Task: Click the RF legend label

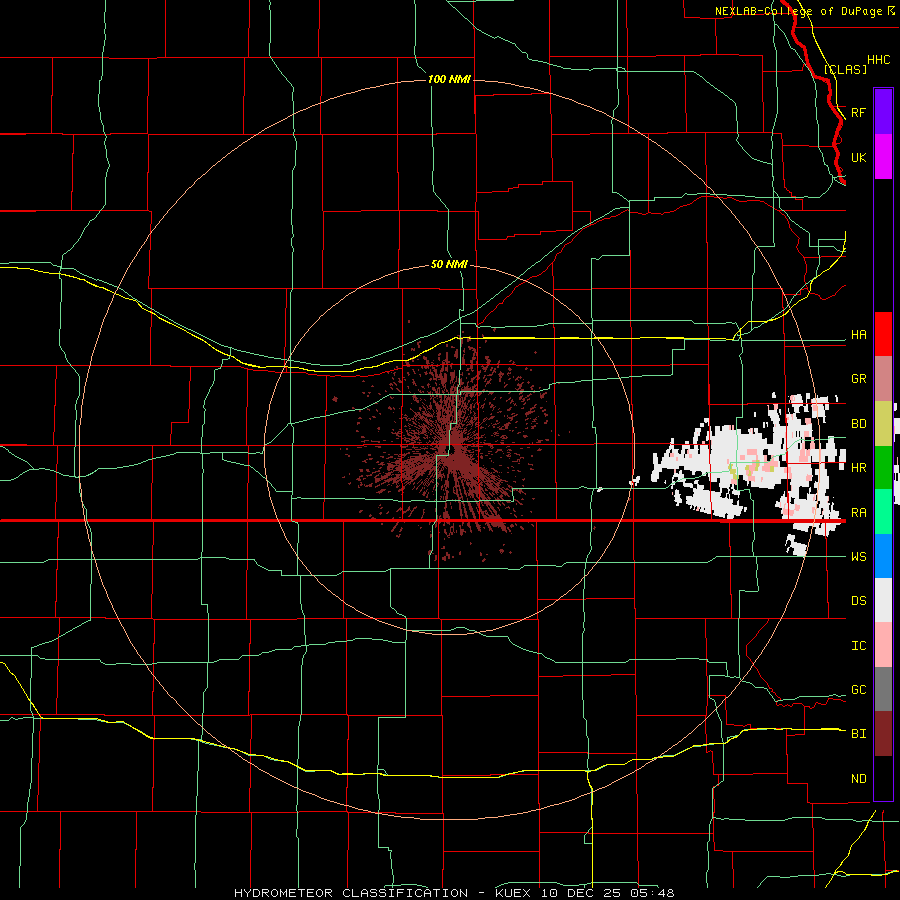Action: (x=858, y=112)
